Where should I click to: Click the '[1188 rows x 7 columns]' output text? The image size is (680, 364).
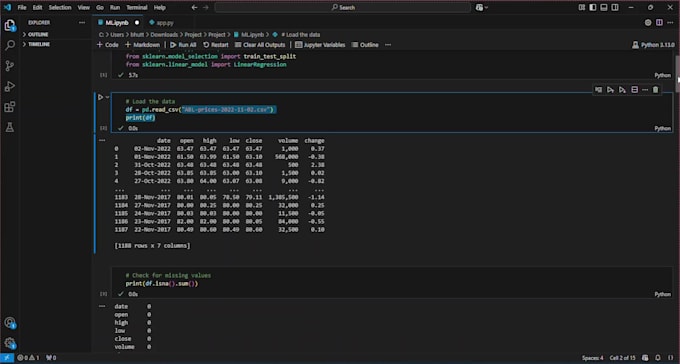[152, 246]
